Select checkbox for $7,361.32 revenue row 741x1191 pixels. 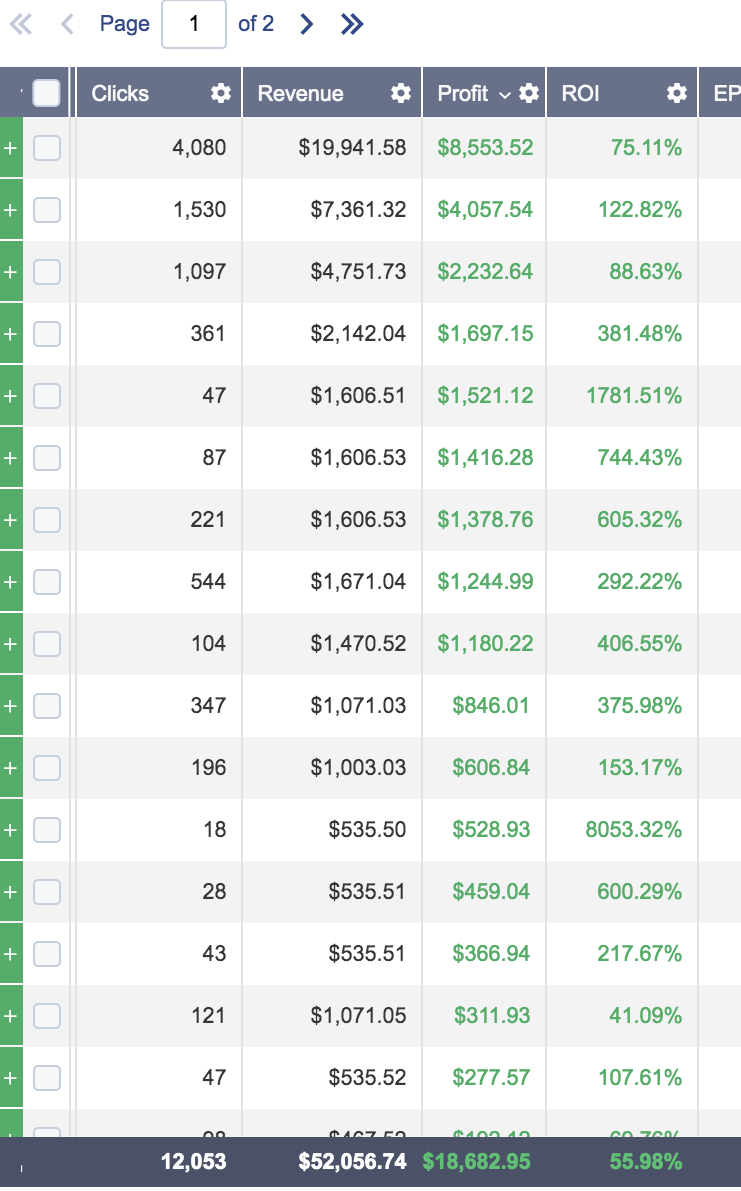pos(47,210)
